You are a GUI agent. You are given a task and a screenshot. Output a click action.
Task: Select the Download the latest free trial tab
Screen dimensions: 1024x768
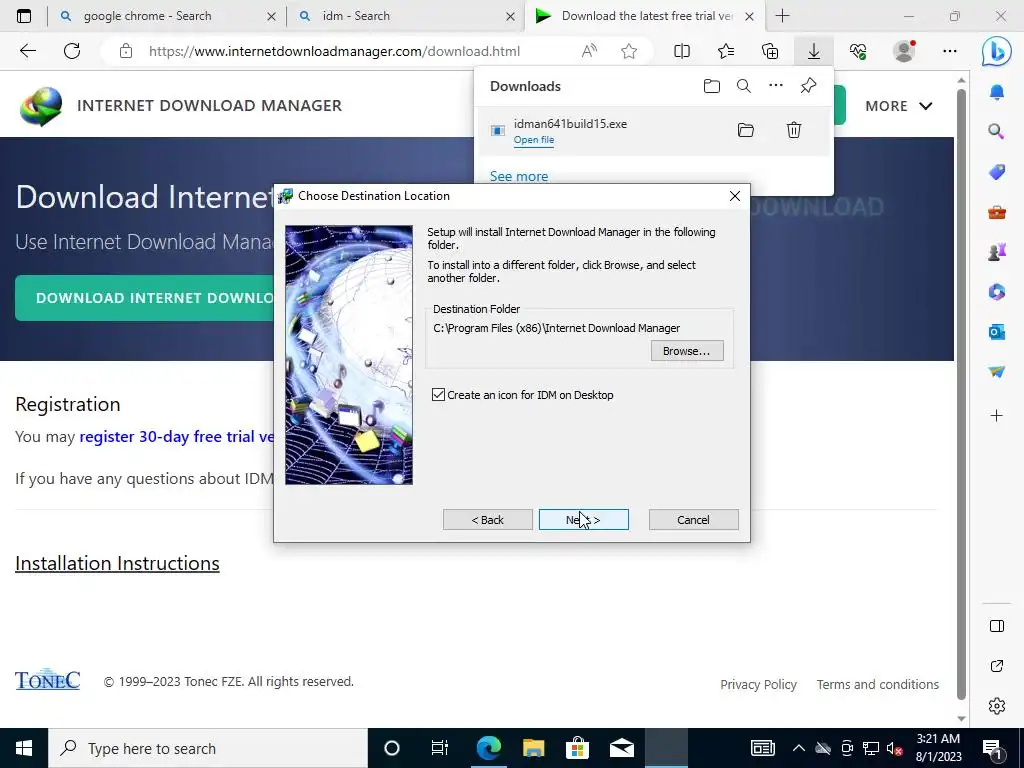[647, 16]
